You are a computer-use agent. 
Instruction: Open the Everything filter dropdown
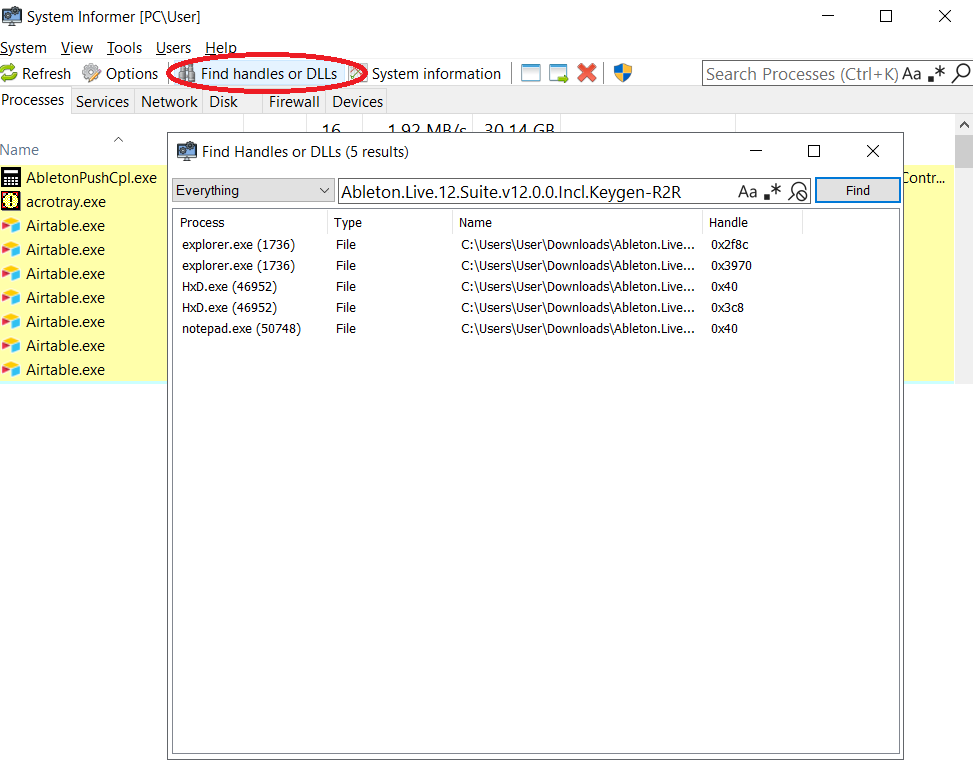[253, 191]
